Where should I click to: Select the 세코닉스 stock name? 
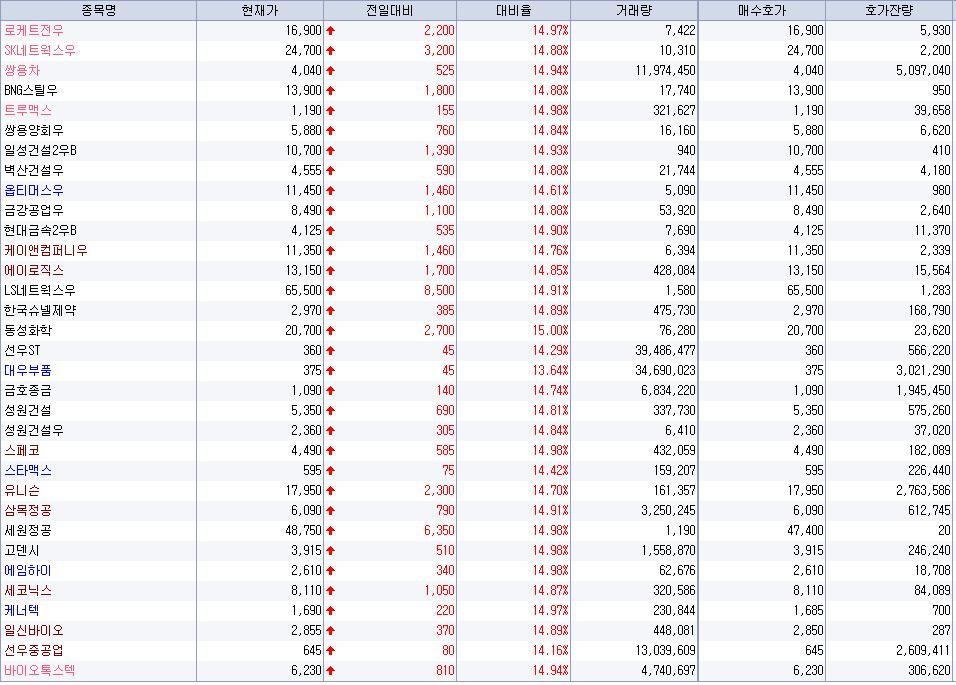[x=28, y=591]
